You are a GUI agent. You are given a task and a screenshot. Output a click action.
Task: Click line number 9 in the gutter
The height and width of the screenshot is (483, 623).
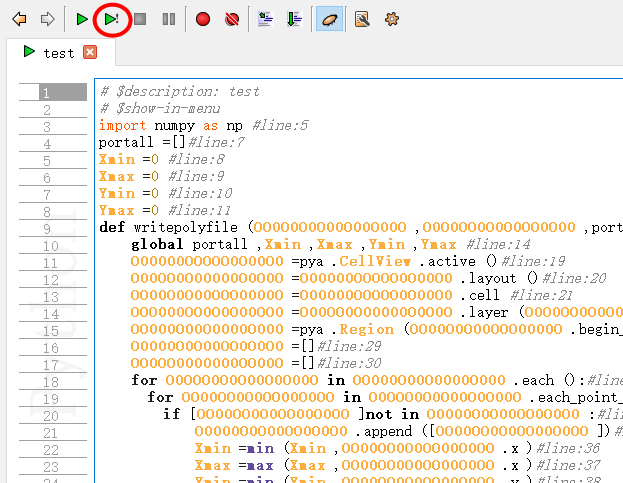[45, 229]
